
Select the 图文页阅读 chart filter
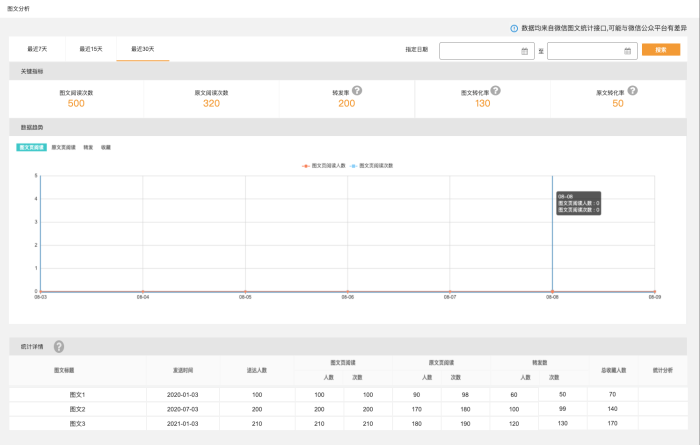pos(31,147)
